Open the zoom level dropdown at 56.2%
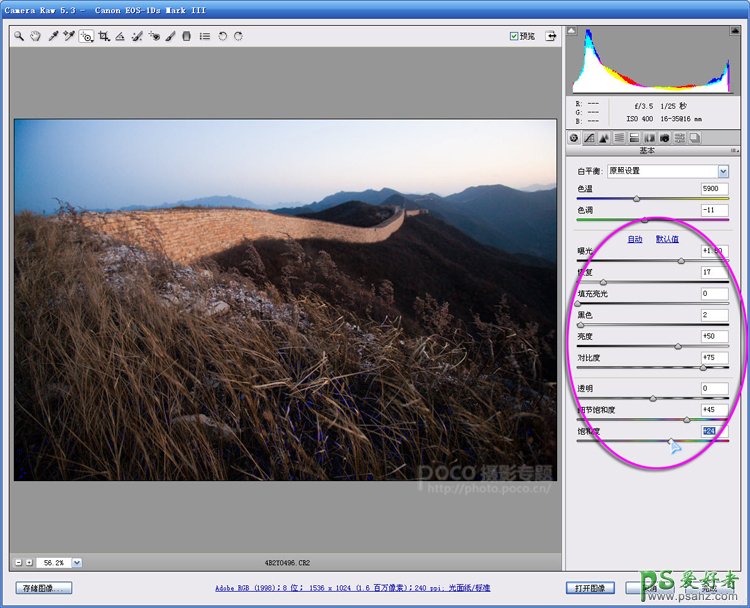The height and width of the screenshot is (608, 750). (x=77, y=563)
